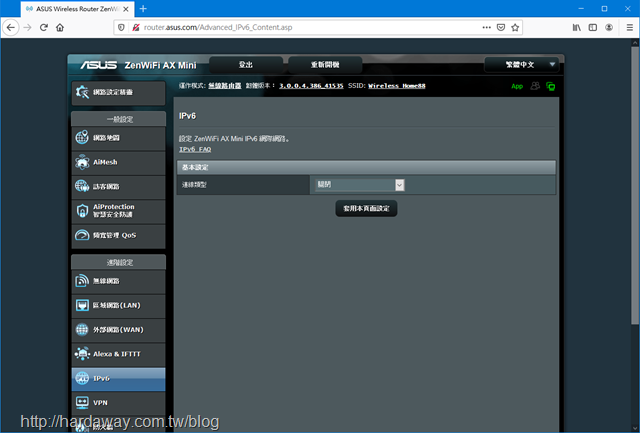Click the green network status icon
The width and height of the screenshot is (640, 433).
(551, 86)
